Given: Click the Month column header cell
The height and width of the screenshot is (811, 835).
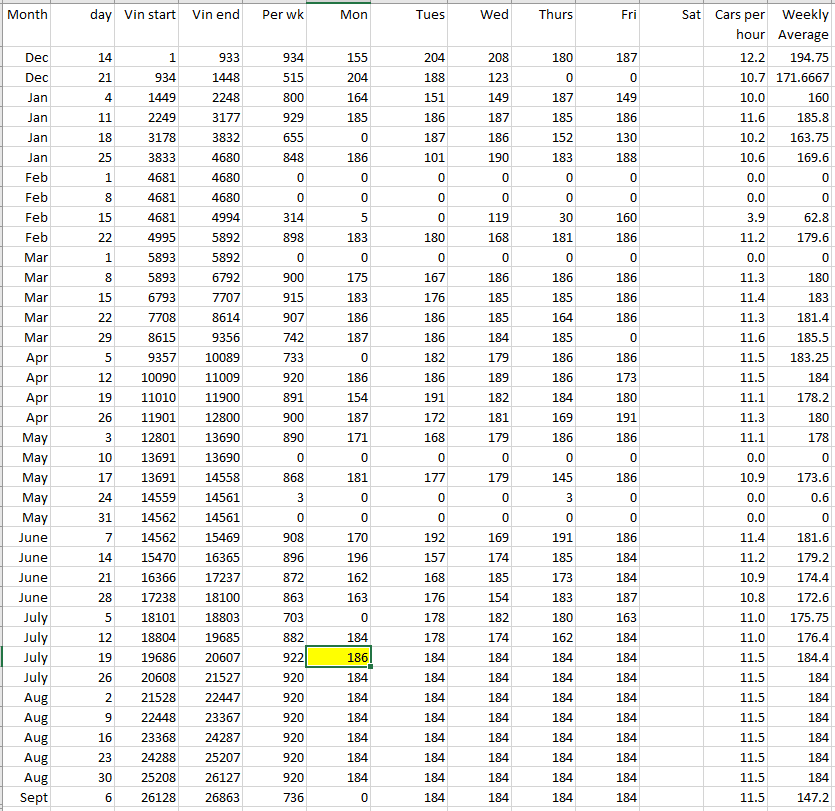Looking at the screenshot, I should click(27, 15).
